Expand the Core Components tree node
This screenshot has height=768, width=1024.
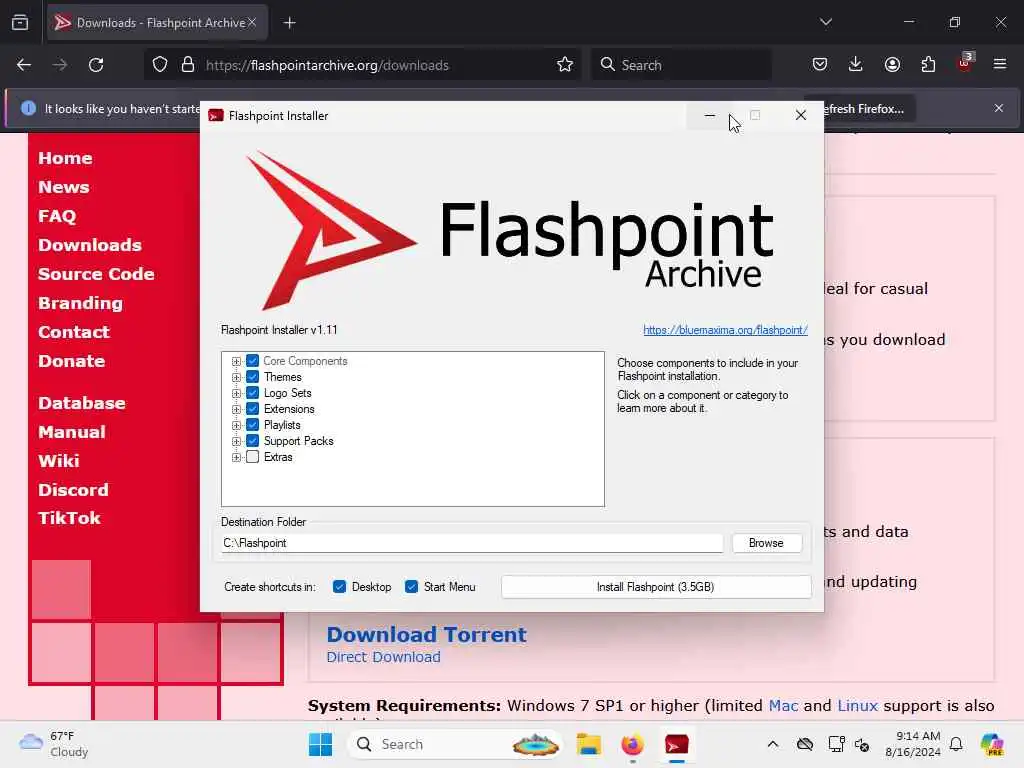click(236, 361)
